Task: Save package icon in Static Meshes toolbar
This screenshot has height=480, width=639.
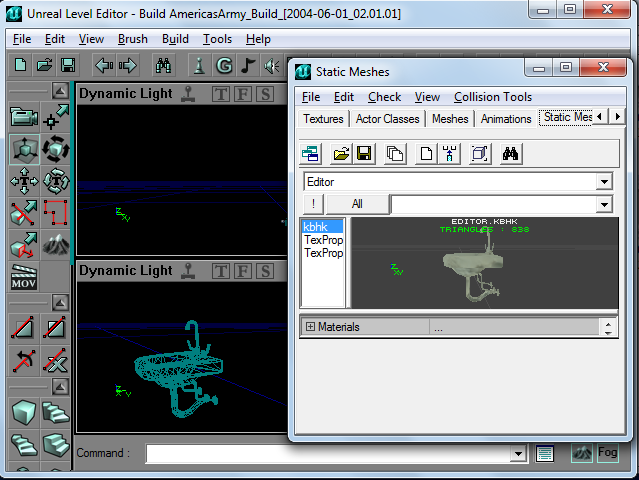Action: pyautogui.click(x=364, y=154)
